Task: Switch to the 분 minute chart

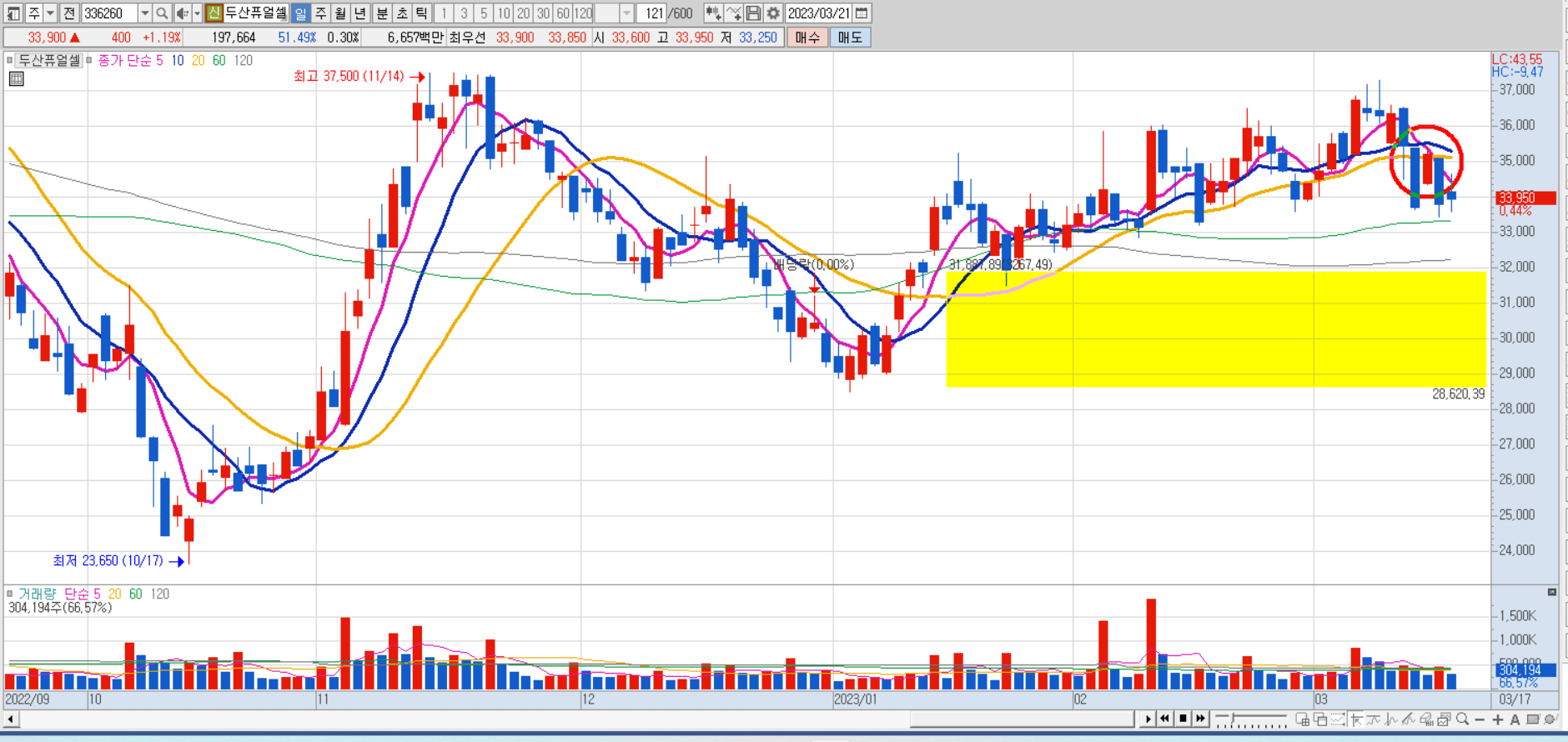Action: [x=382, y=13]
